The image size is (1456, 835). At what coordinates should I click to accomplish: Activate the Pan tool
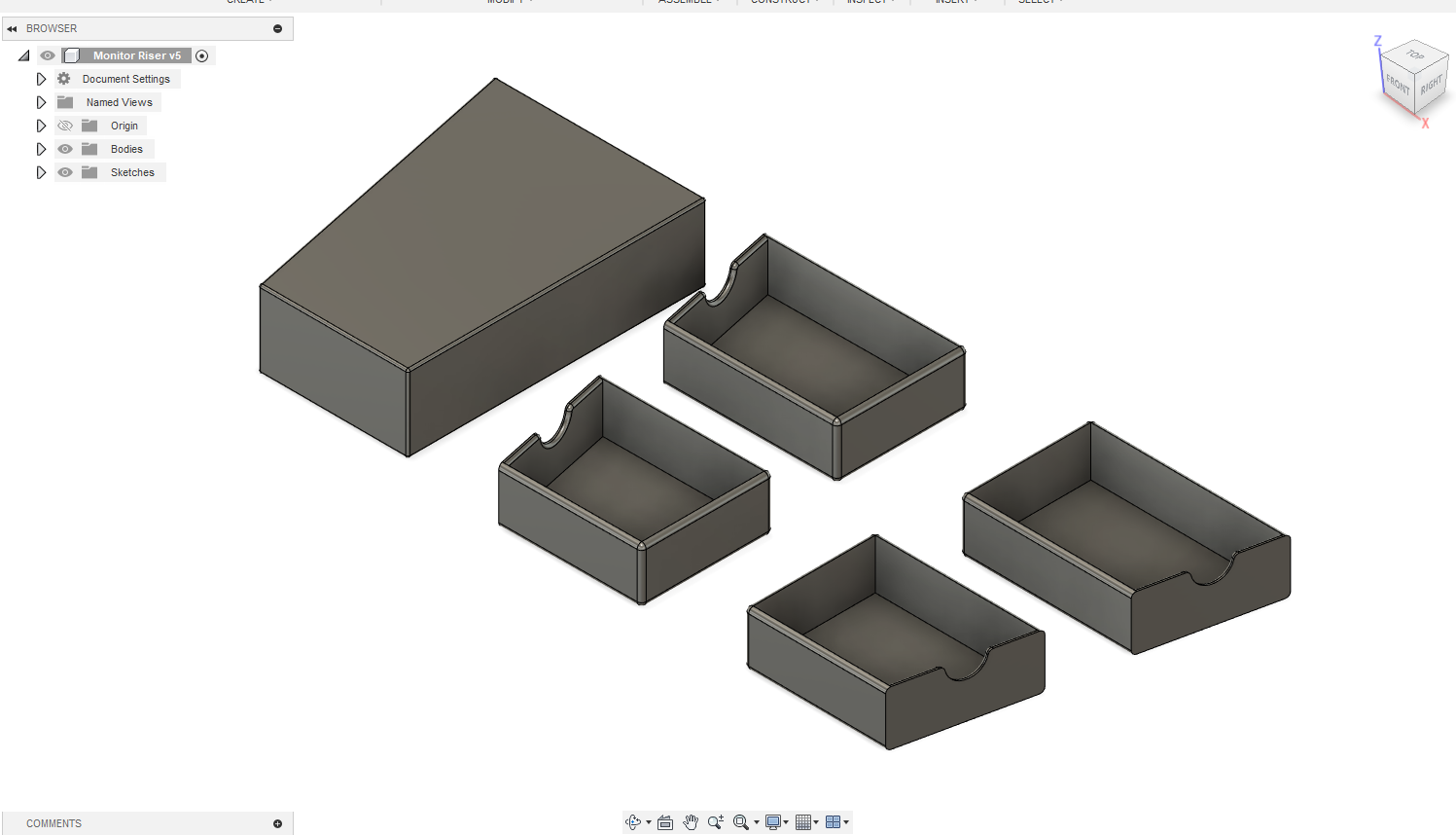coord(691,821)
